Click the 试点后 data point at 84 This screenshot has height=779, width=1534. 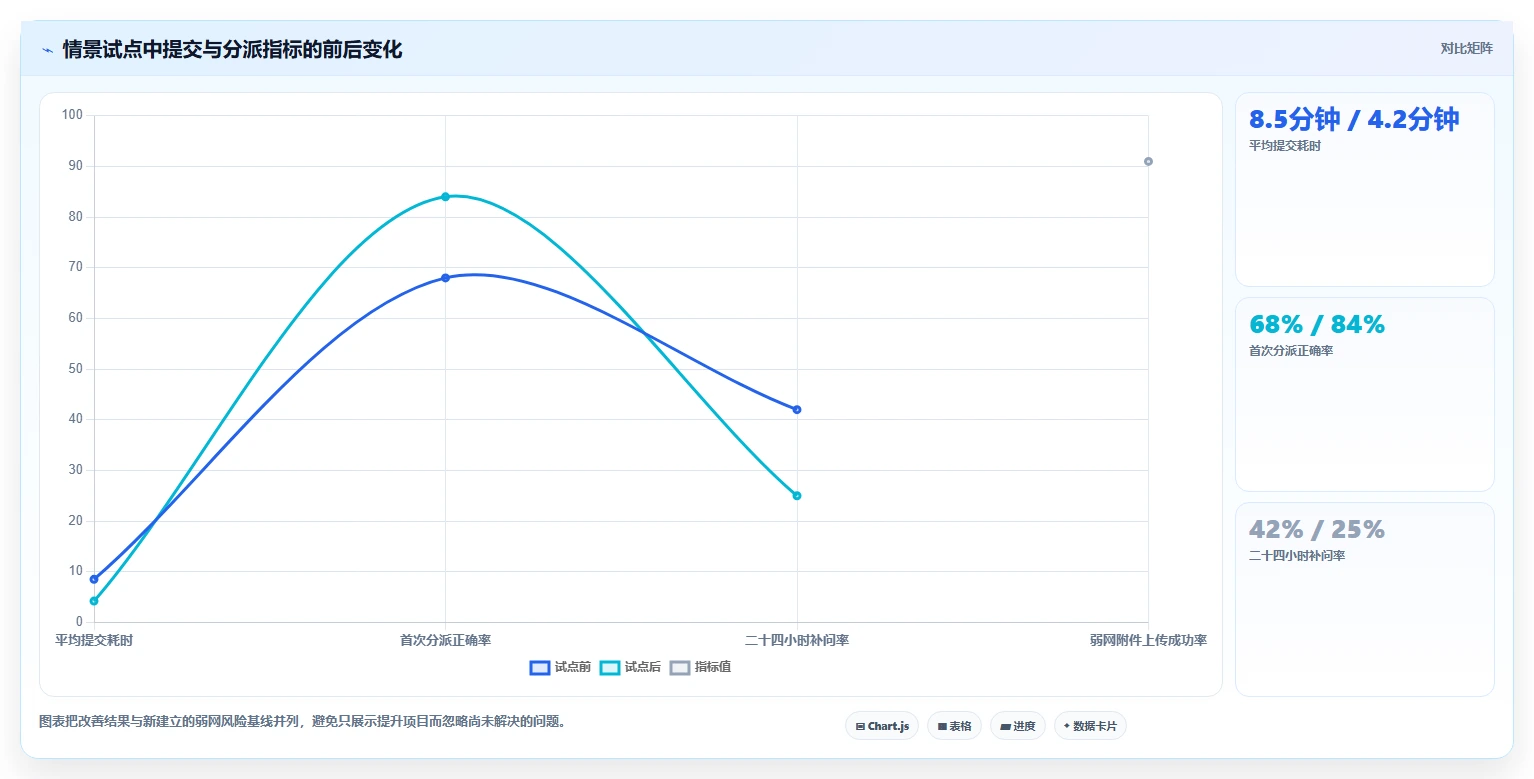445,196
